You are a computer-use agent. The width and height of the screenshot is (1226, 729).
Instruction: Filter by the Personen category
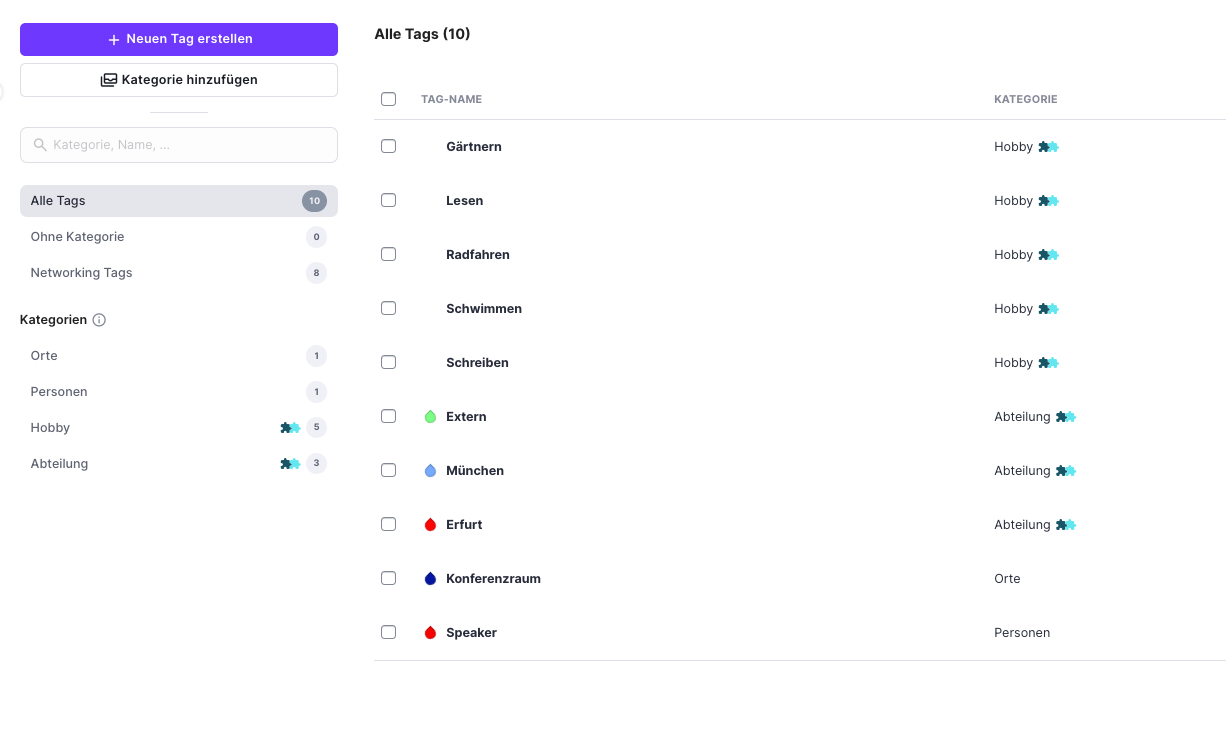(x=179, y=392)
